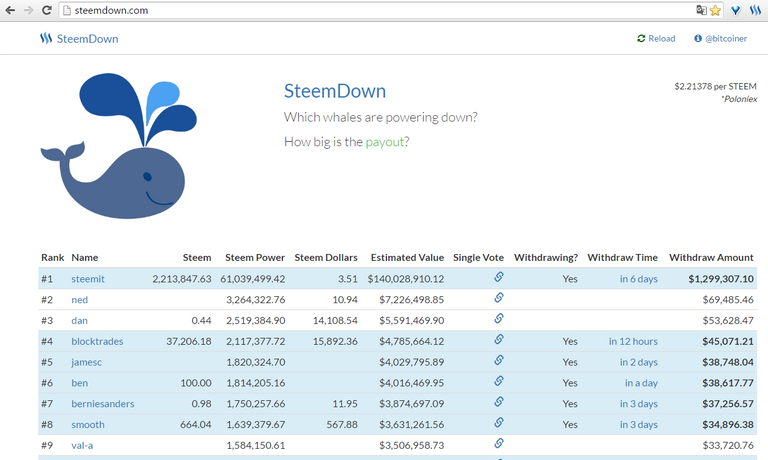This screenshot has height=460, width=768.
Task: Open the green payout link
Action: 384,142
